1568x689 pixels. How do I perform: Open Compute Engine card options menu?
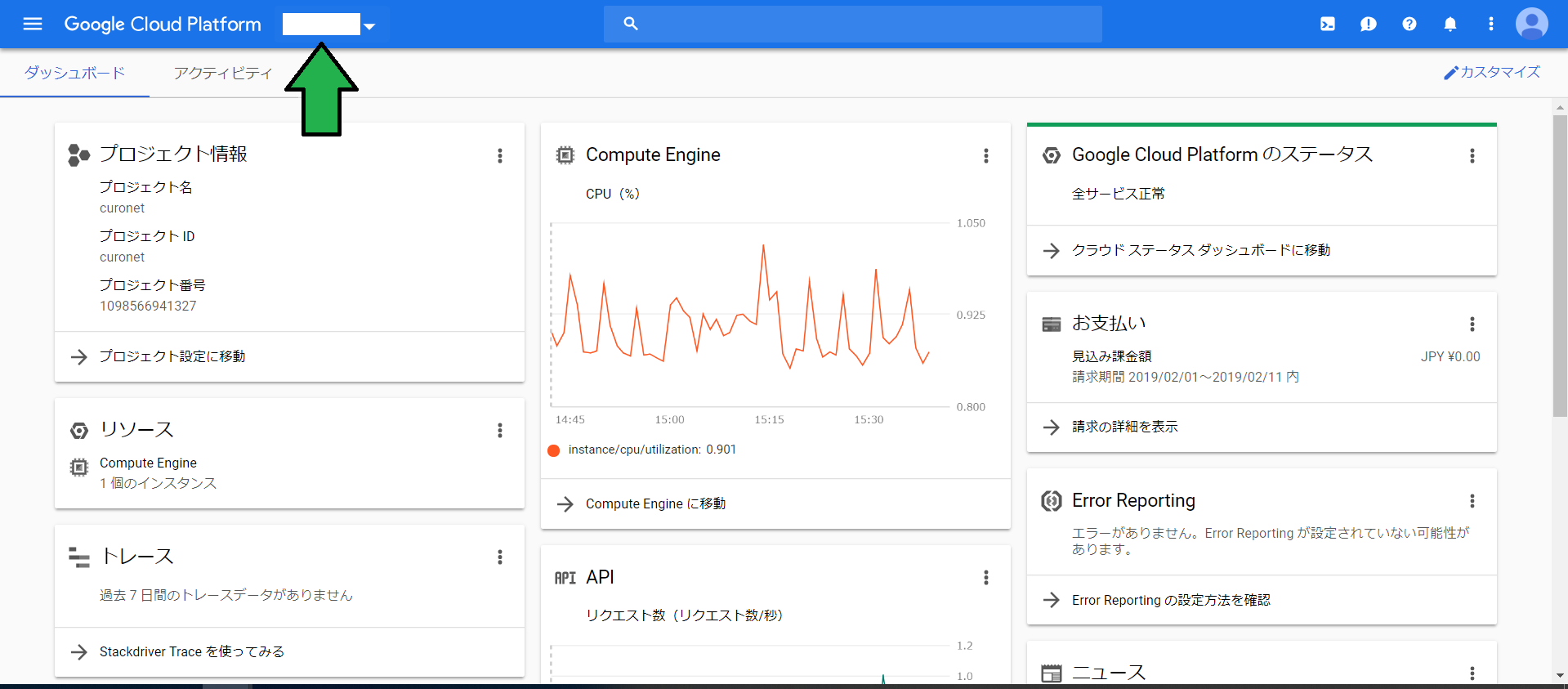point(986,155)
